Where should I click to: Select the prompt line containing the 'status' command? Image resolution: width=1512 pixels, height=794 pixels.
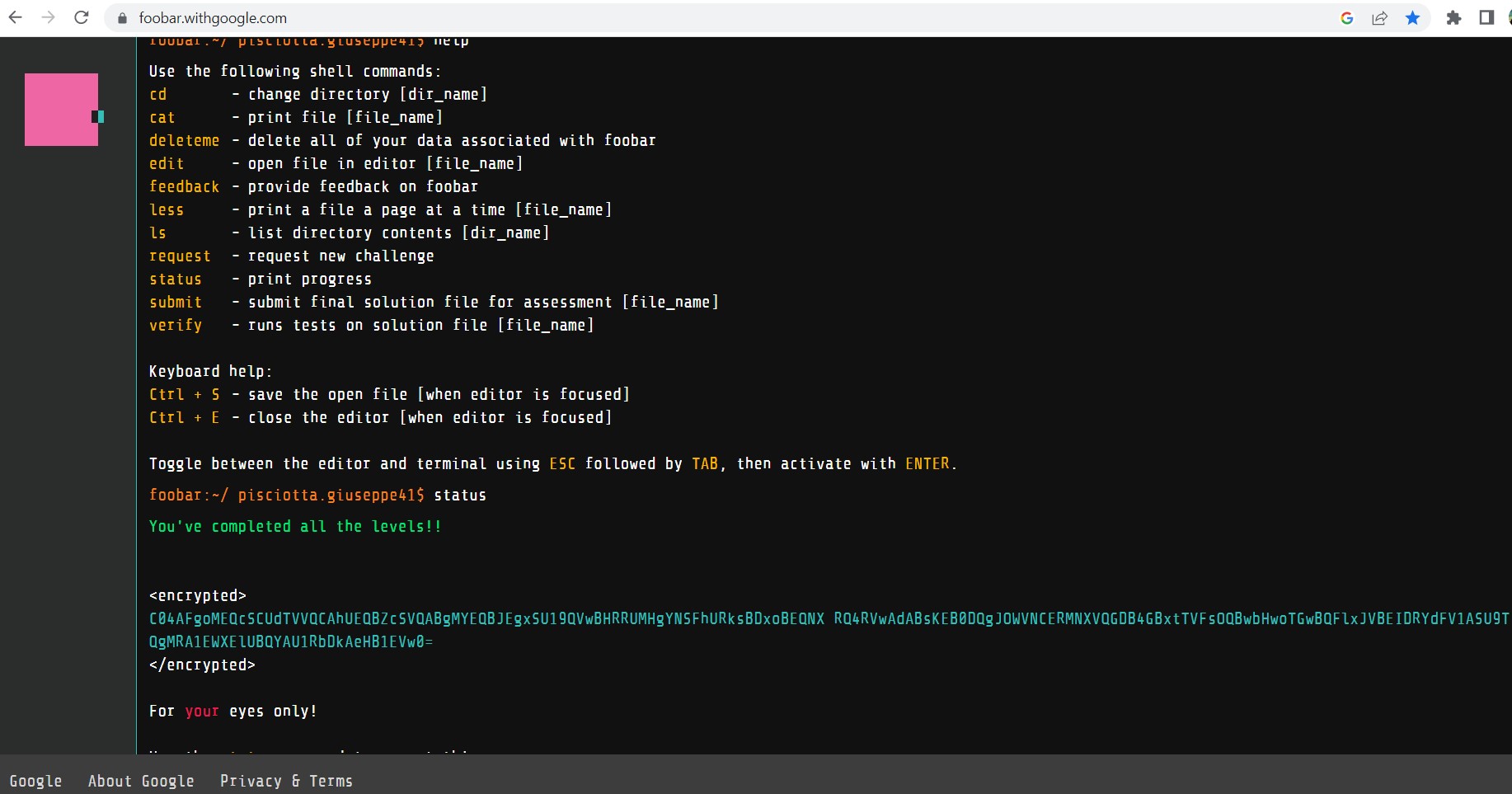tap(317, 496)
